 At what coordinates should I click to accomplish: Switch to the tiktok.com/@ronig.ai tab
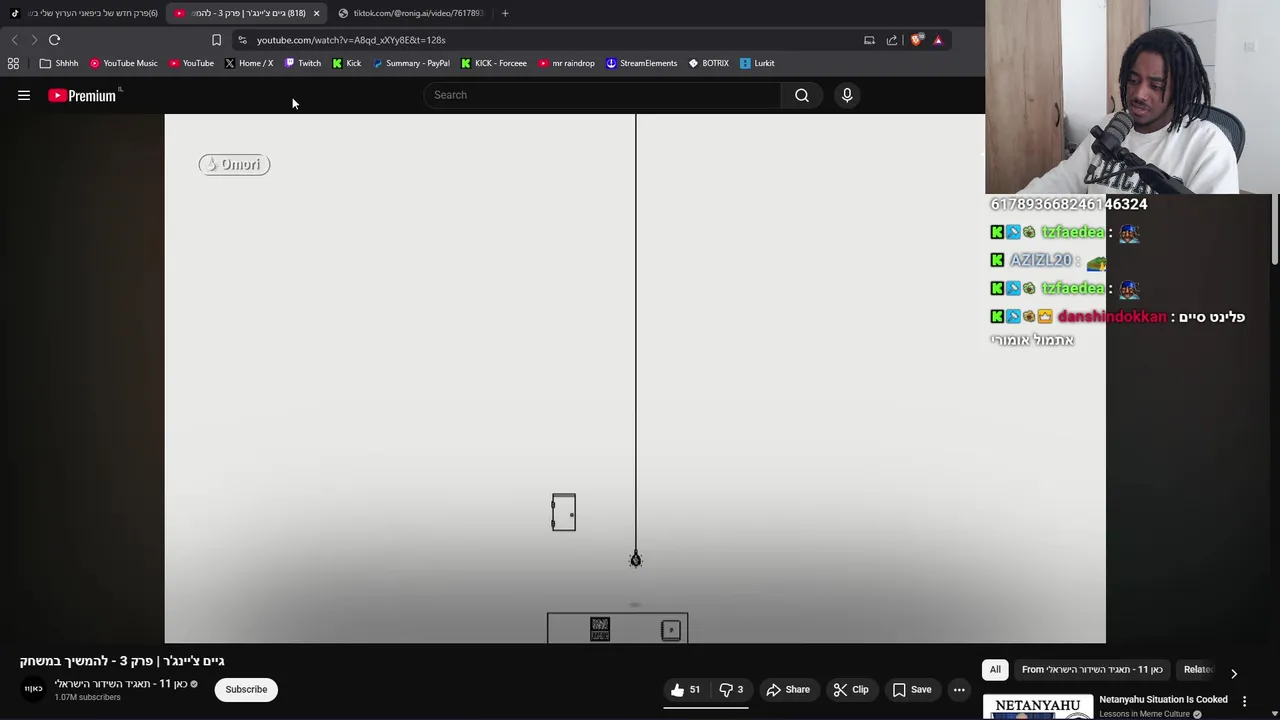(x=411, y=13)
